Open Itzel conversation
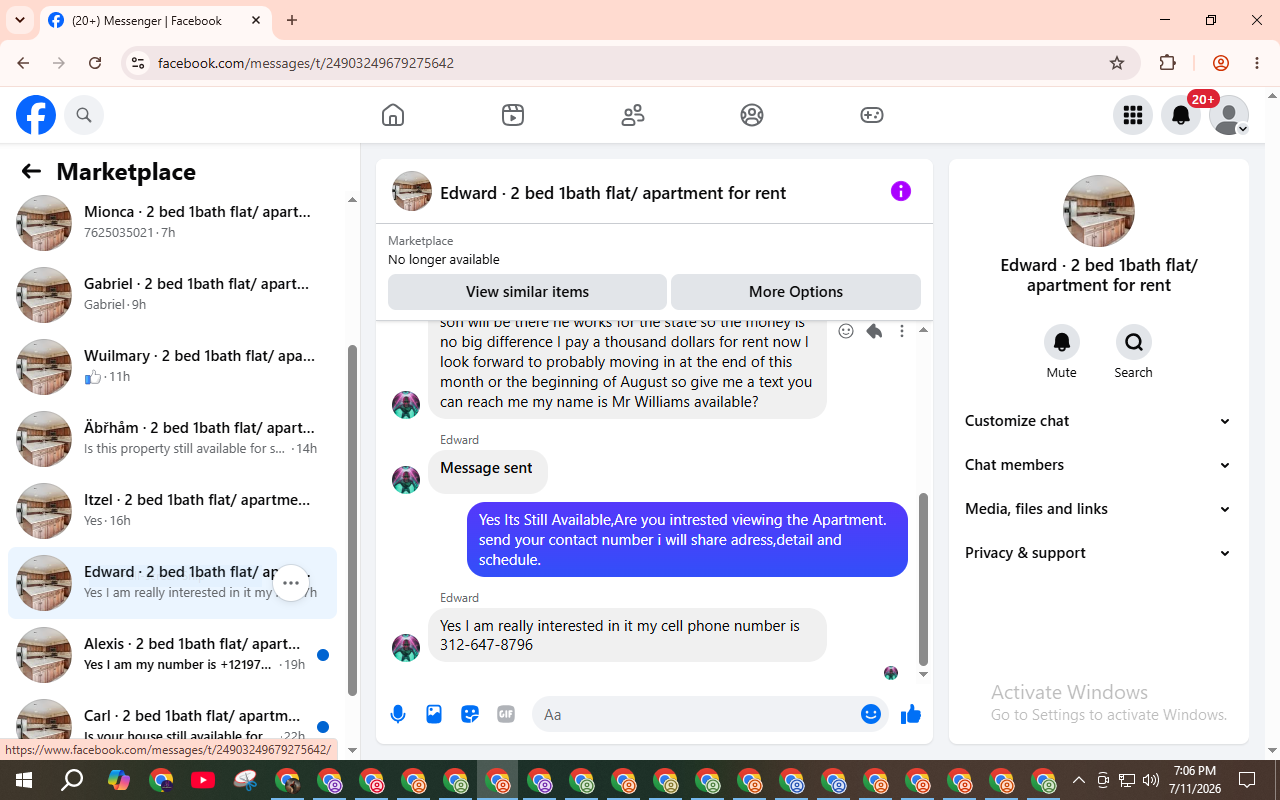The height and width of the screenshot is (800, 1280). tap(172, 511)
